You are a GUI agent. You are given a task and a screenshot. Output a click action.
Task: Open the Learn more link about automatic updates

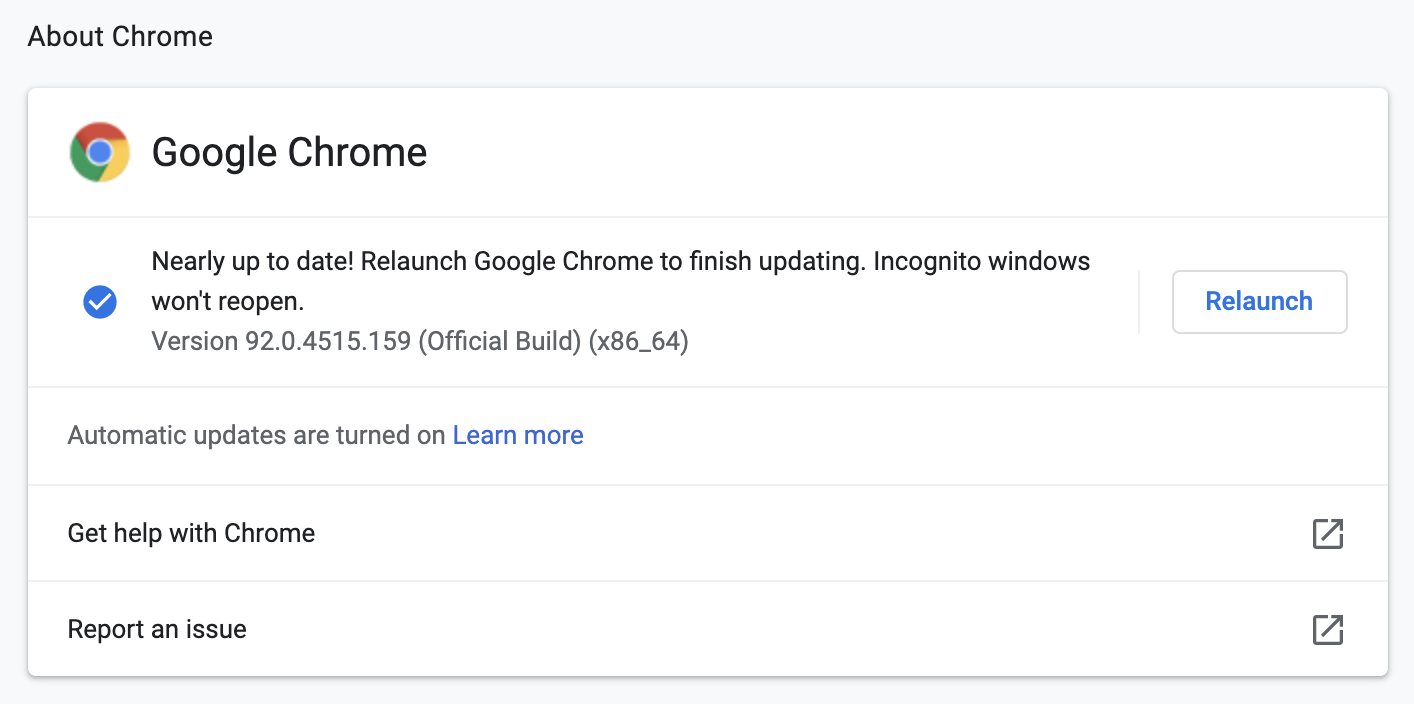pyautogui.click(x=518, y=435)
